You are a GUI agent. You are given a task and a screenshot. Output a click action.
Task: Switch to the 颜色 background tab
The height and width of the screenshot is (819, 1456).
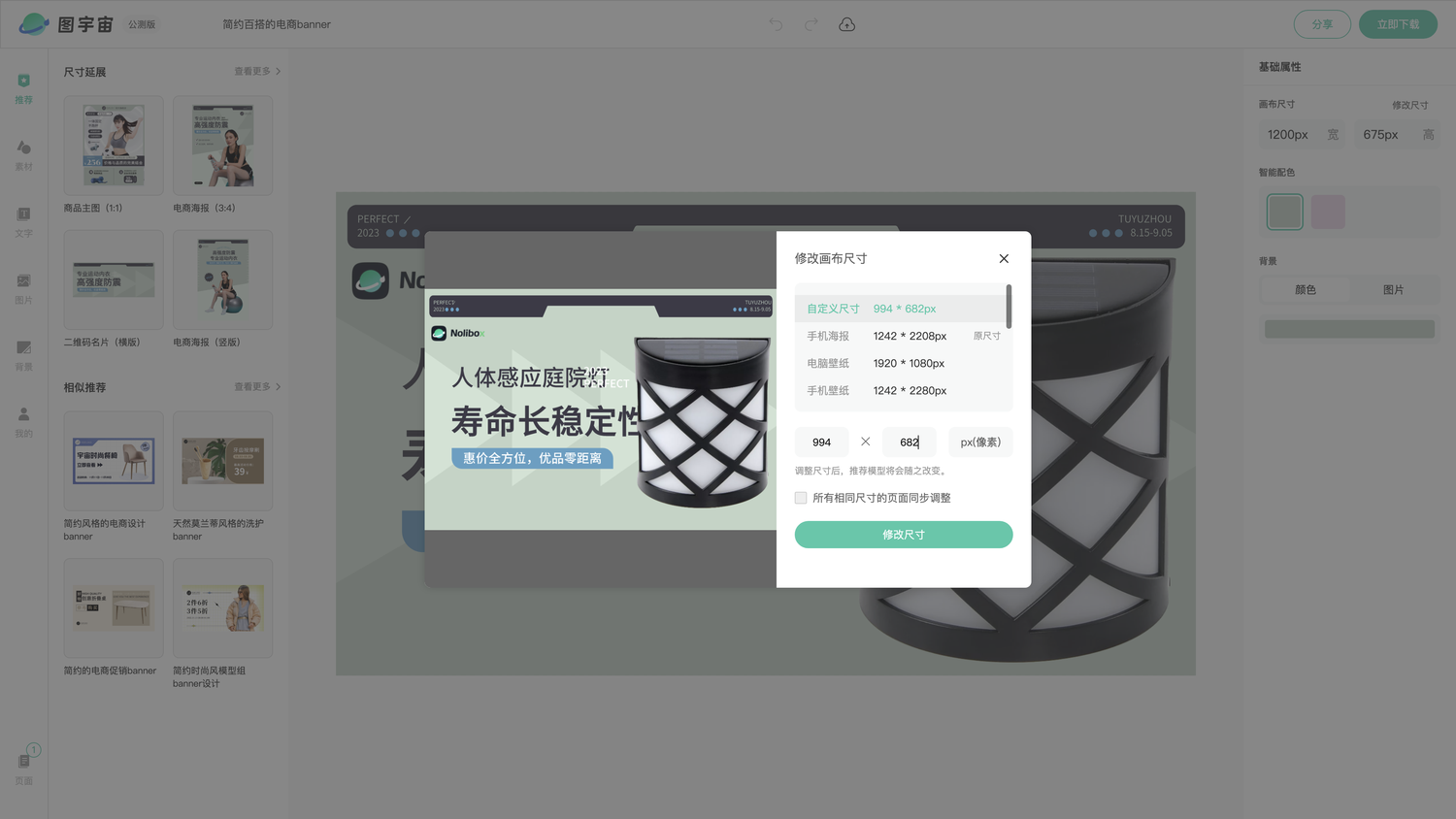click(1306, 290)
